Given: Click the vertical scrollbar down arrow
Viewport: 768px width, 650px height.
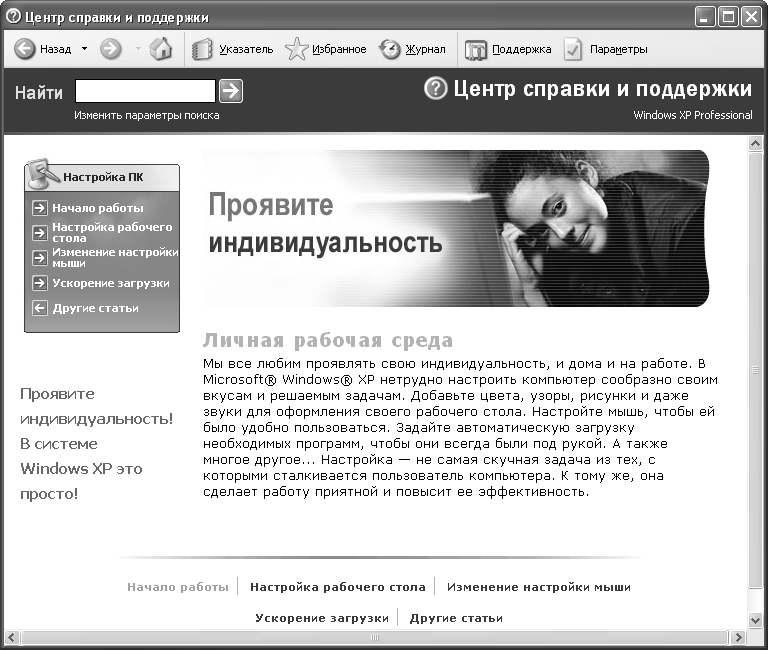Looking at the screenshot, I should [x=757, y=620].
